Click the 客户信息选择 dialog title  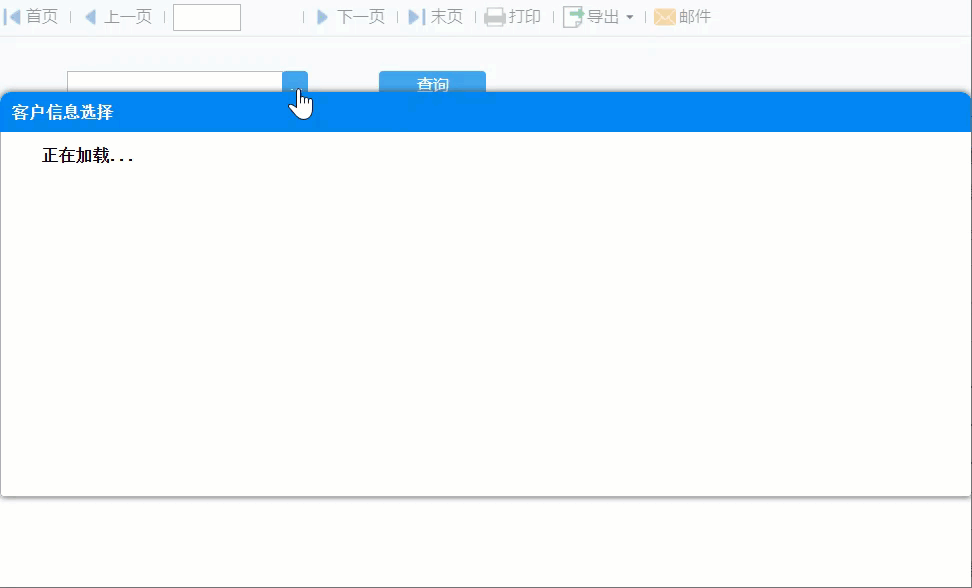[62, 112]
